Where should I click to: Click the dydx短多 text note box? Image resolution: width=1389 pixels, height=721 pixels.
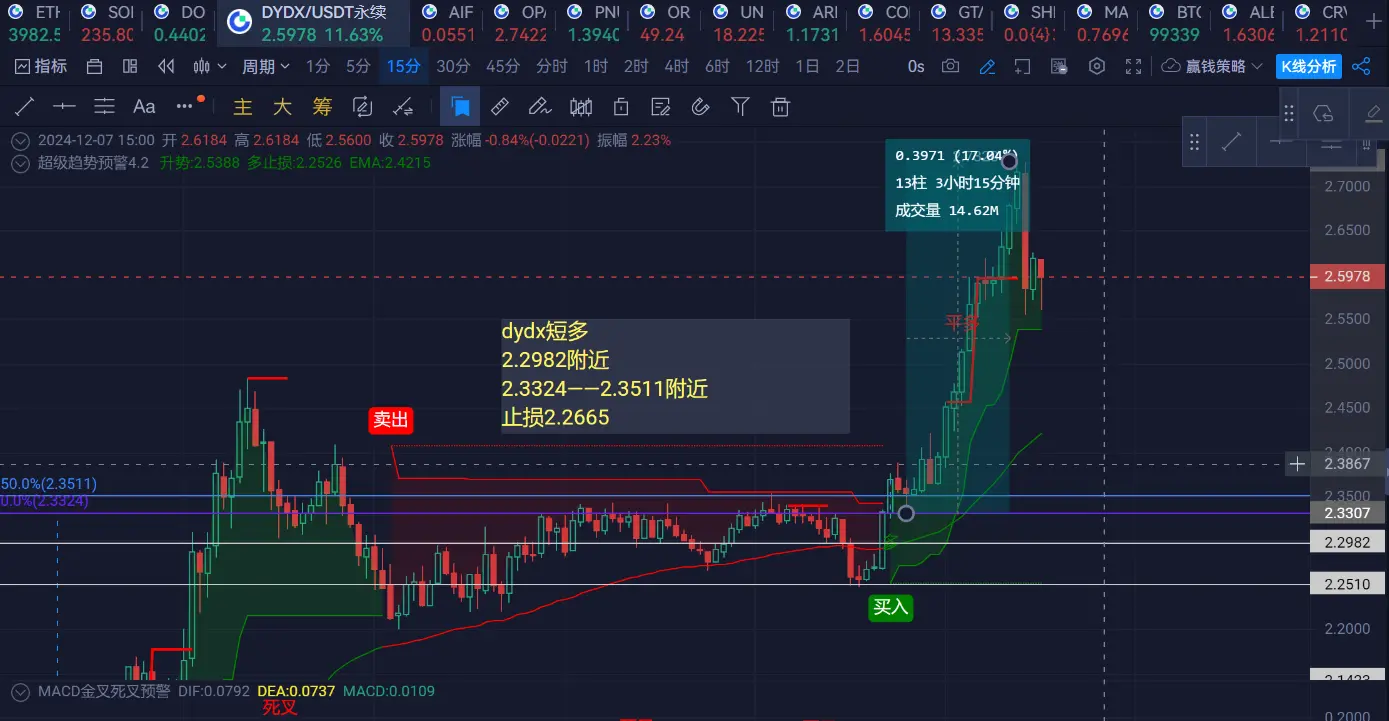point(675,376)
